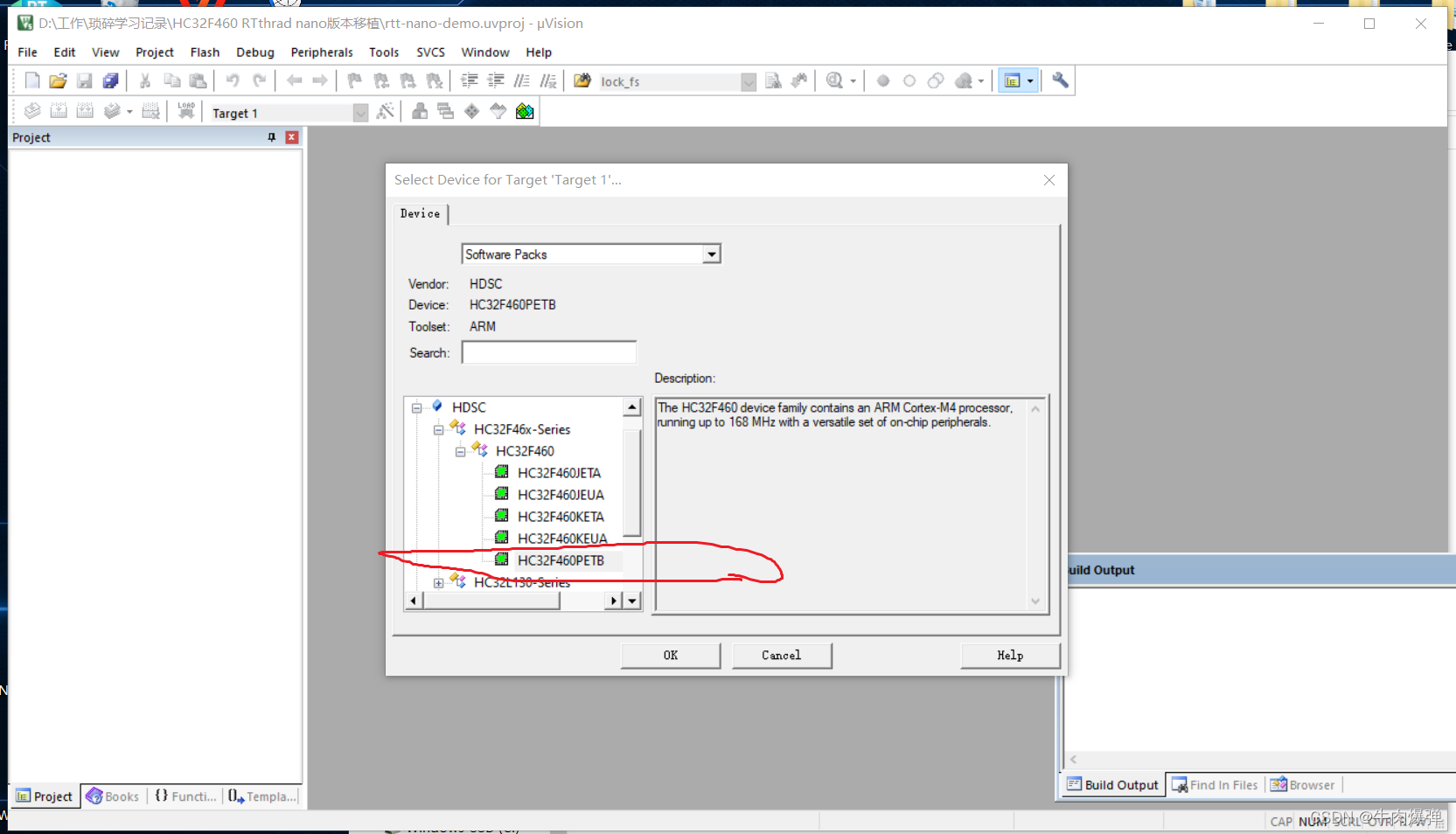The image size is (1456, 834).
Task: Click the Build target icon
Action: 59,111
